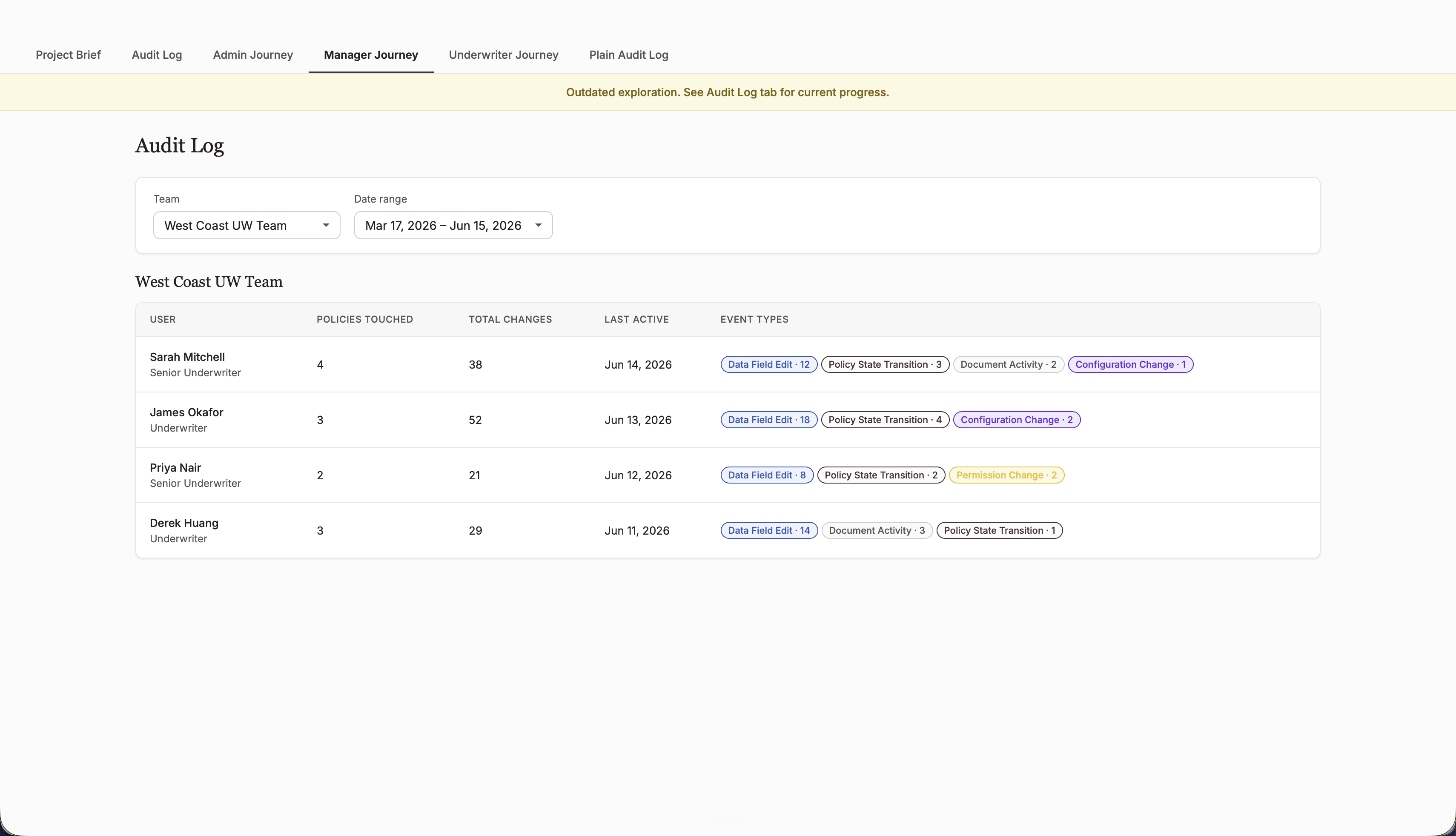
Task: Click the POLICIES TOUCHED column header
Action: pos(364,319)
